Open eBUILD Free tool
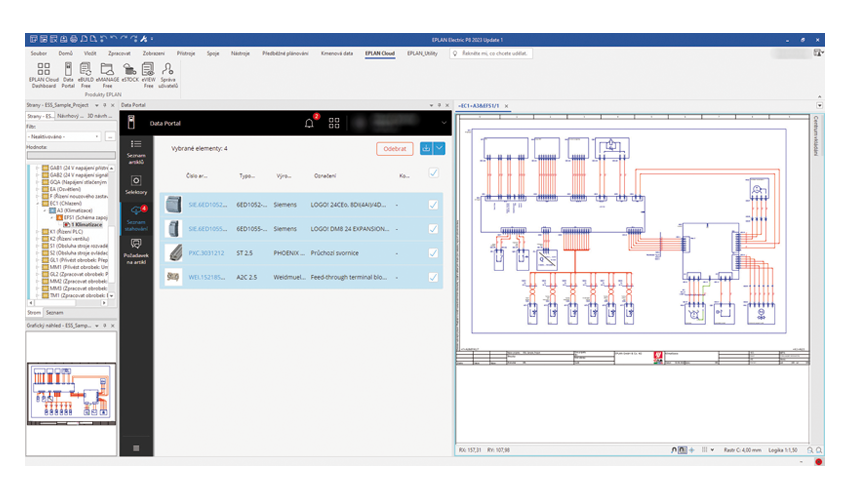Viewport: 850px width, 500px height. (x=86, y=75)
